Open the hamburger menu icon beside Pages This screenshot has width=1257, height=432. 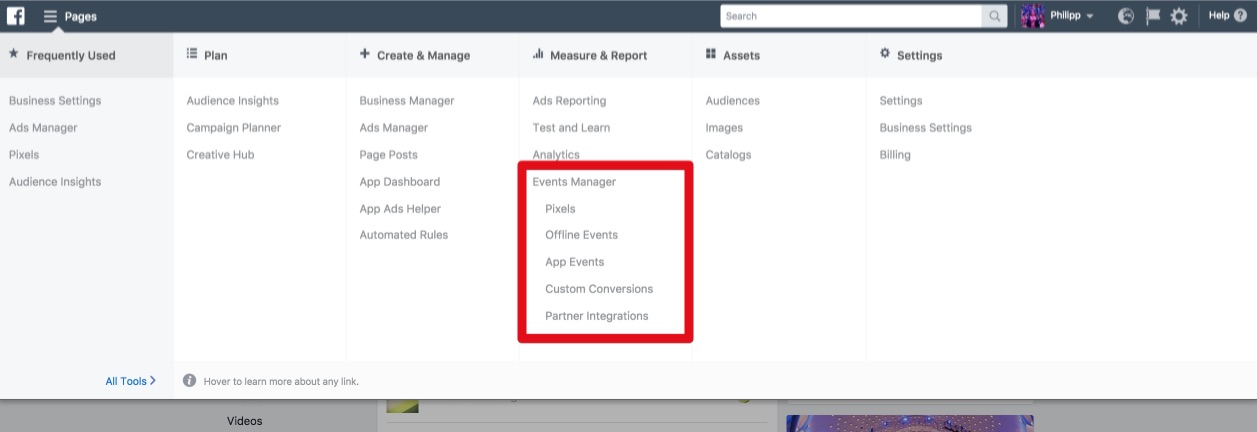(50, 16)
